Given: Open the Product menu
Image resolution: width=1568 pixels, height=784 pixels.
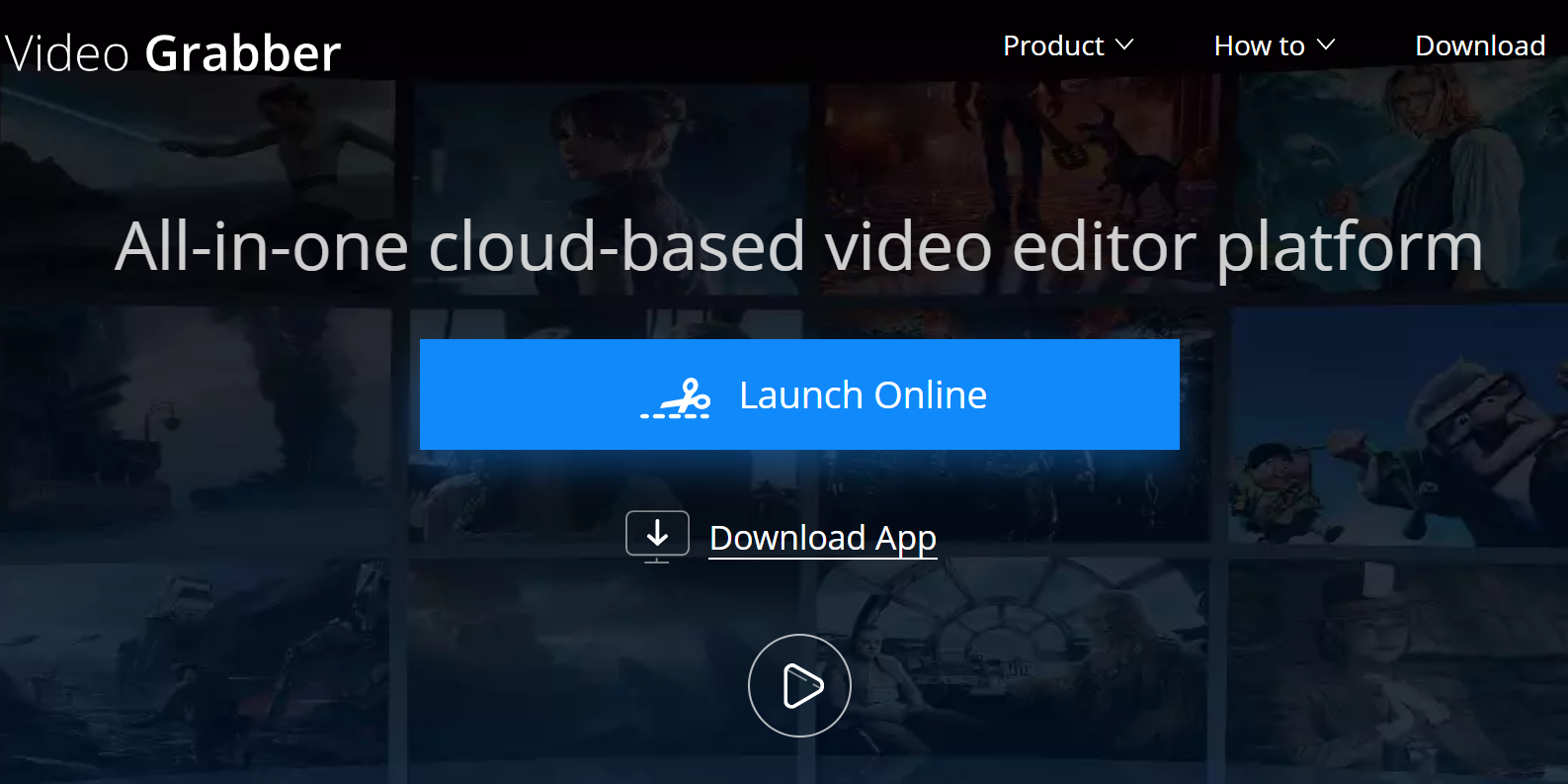Looking at the screenshot, I should pyautogui.click(x=1068, y=45).
